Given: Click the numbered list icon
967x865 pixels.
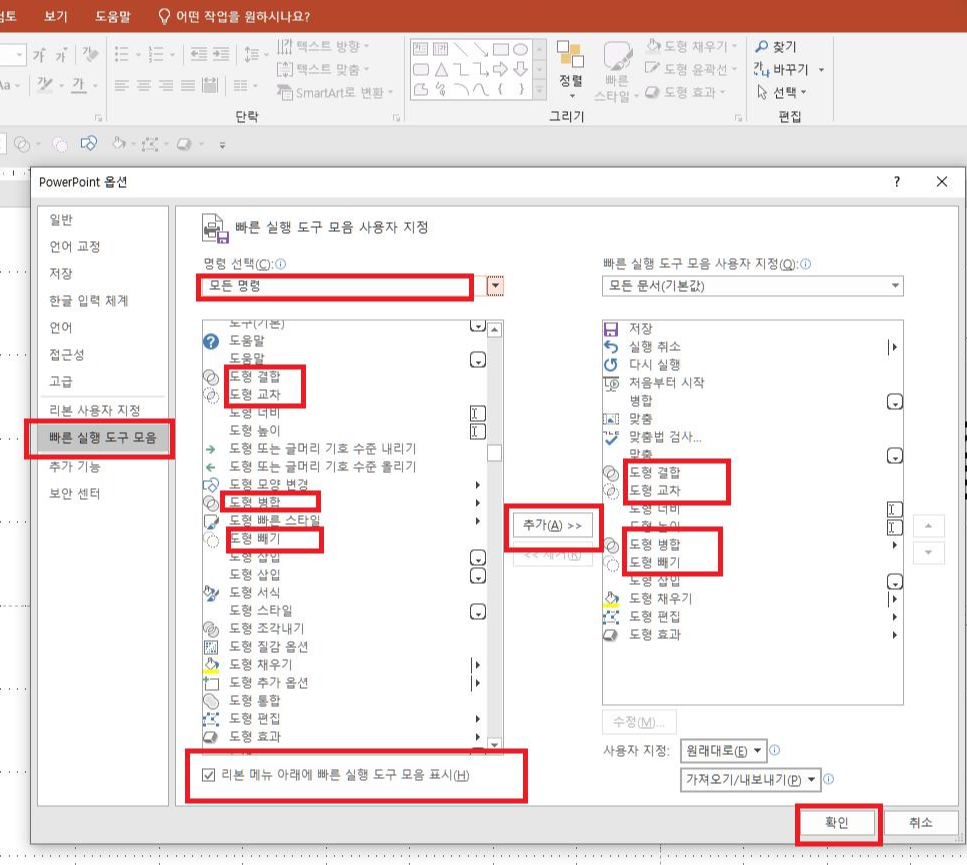Looking at the screenshot, I should pos(156,54).
